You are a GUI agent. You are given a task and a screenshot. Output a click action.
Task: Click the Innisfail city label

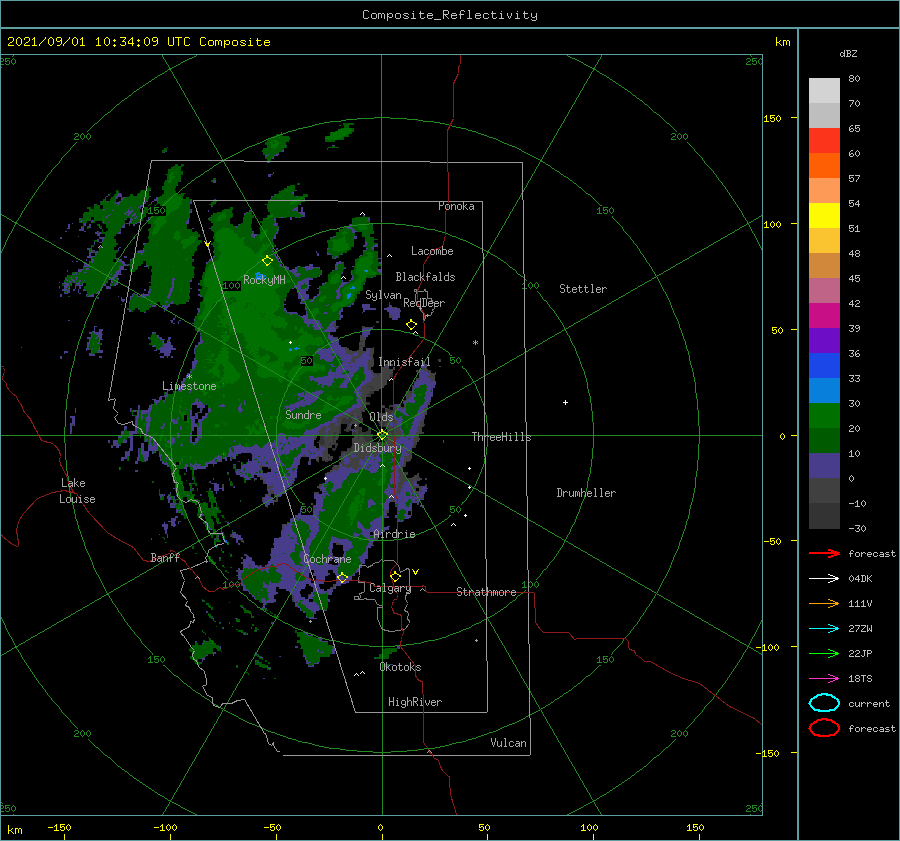point(404,362)
